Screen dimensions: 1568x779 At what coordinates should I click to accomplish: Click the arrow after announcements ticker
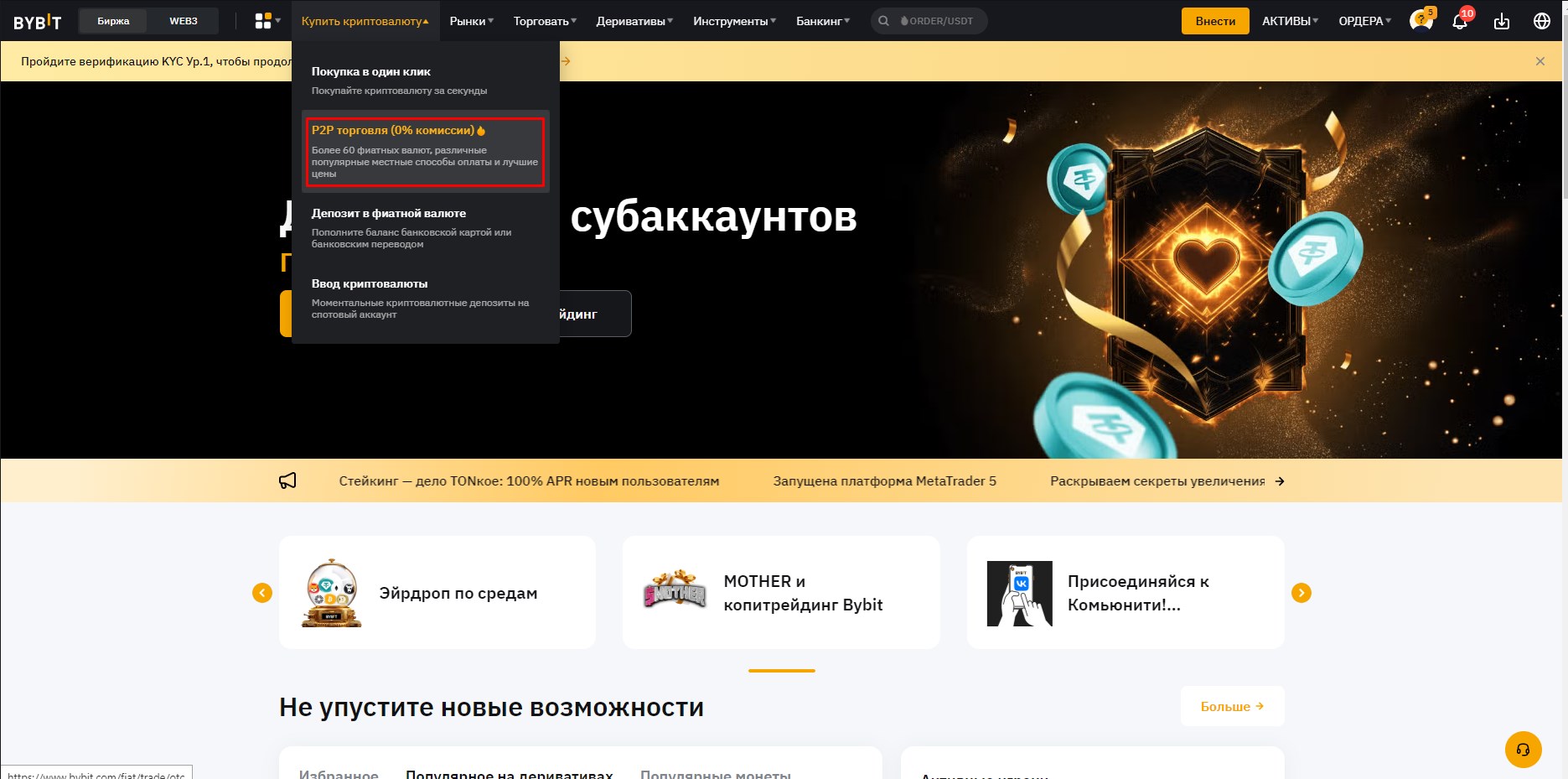coord(1279,481)
